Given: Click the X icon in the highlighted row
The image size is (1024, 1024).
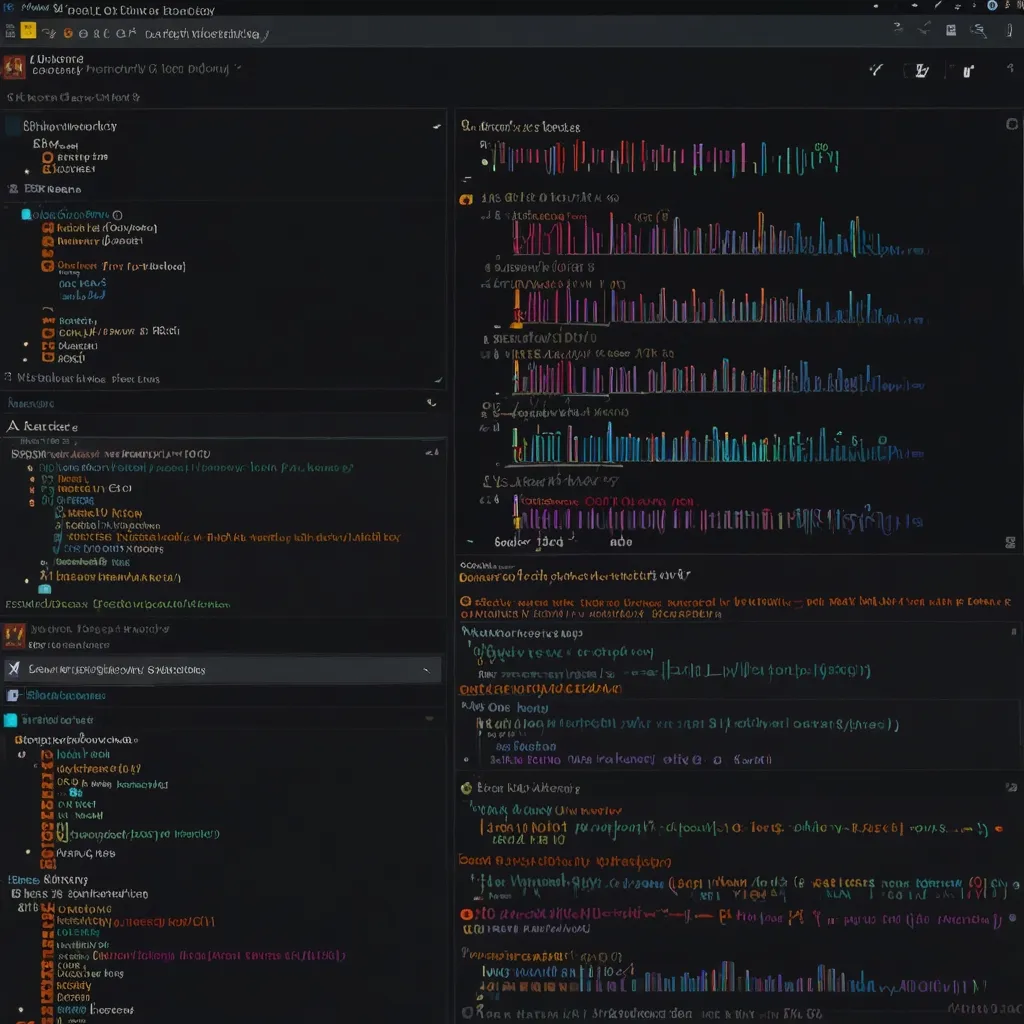Looking at the screenshot, I should tap(14, 669).
